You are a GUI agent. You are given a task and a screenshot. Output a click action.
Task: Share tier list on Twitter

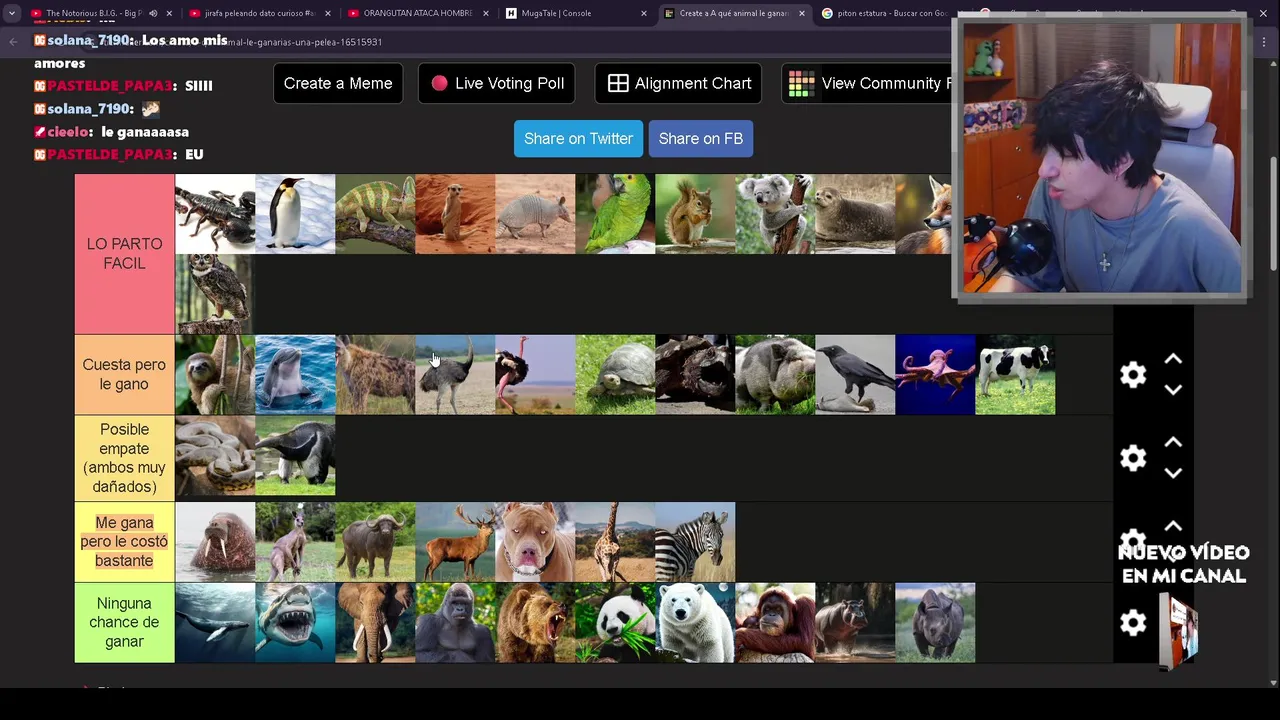(578, 138)
